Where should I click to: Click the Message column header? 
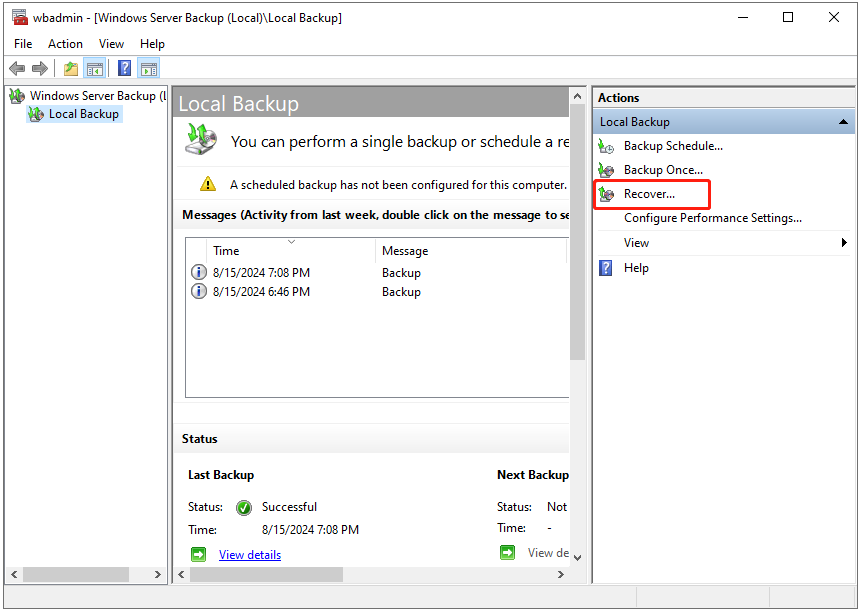click(x=471, y=251)
